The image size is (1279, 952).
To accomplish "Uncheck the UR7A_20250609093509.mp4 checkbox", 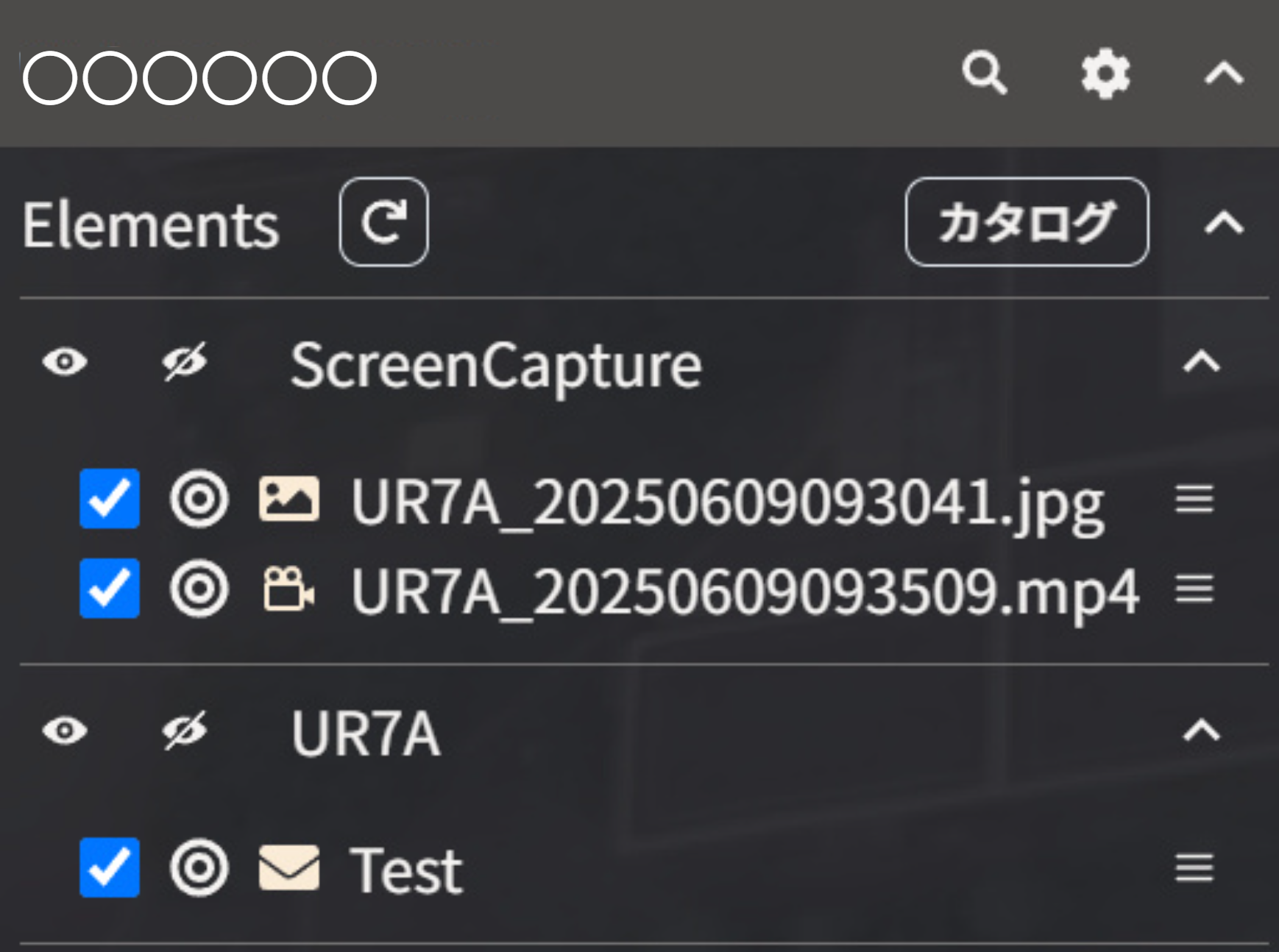I will tap(110, 589).
